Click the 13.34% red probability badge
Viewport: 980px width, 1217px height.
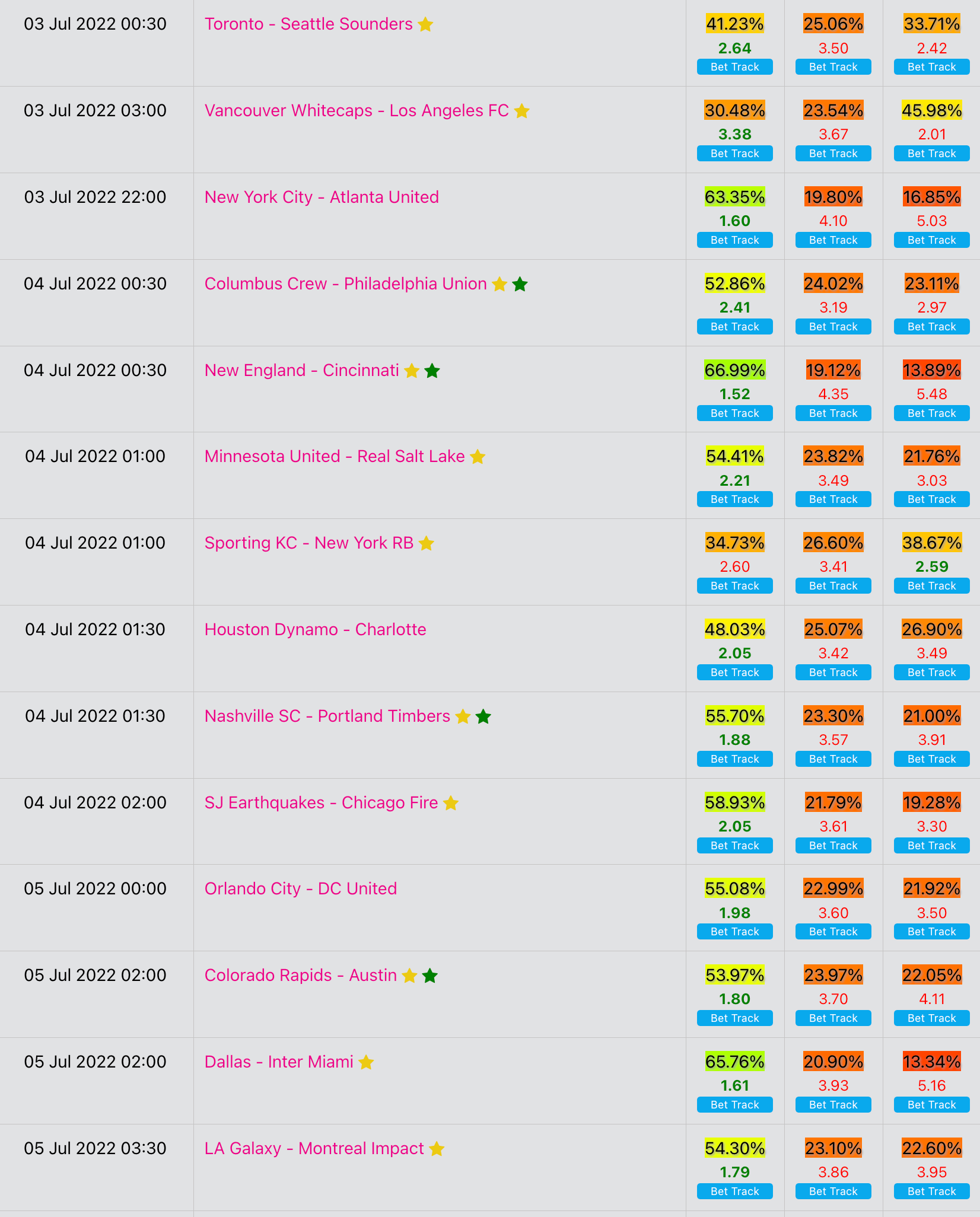tap(931, 1062)
